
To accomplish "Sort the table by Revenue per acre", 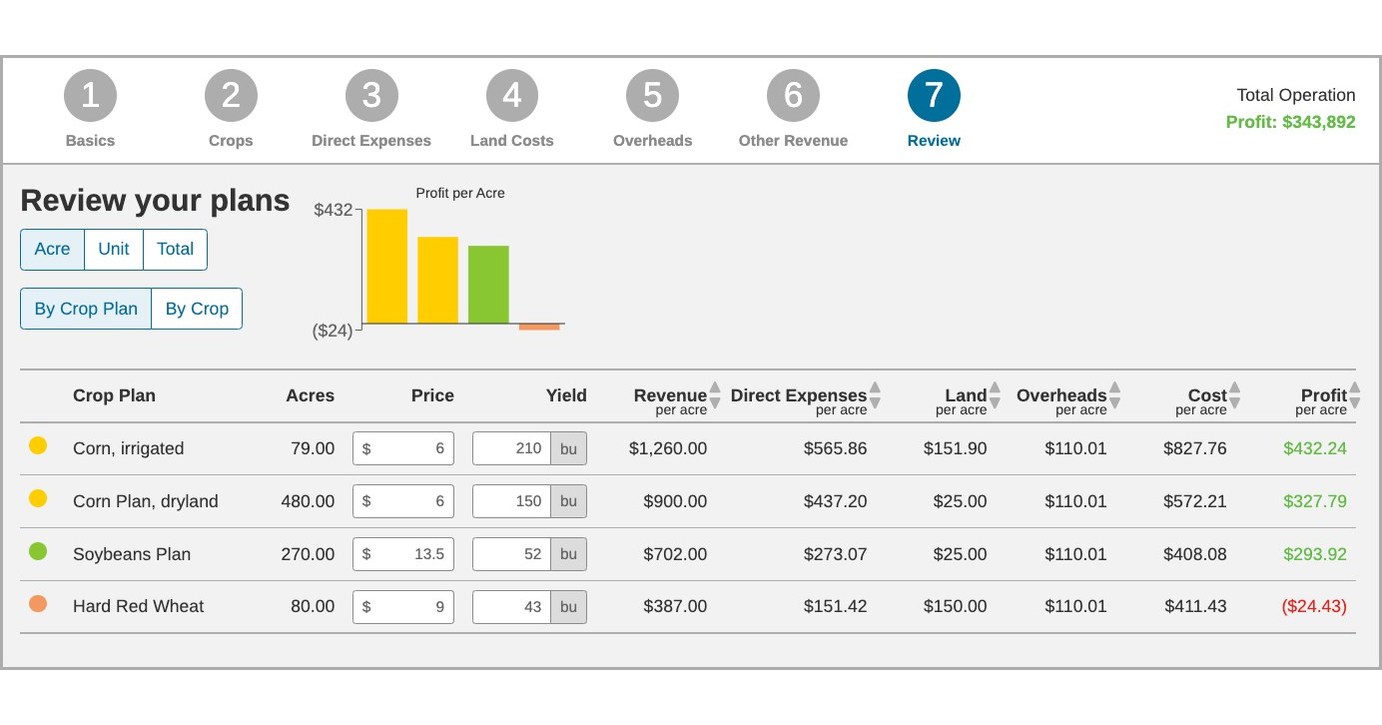I will pyautogui.click(x=714, y=395).
